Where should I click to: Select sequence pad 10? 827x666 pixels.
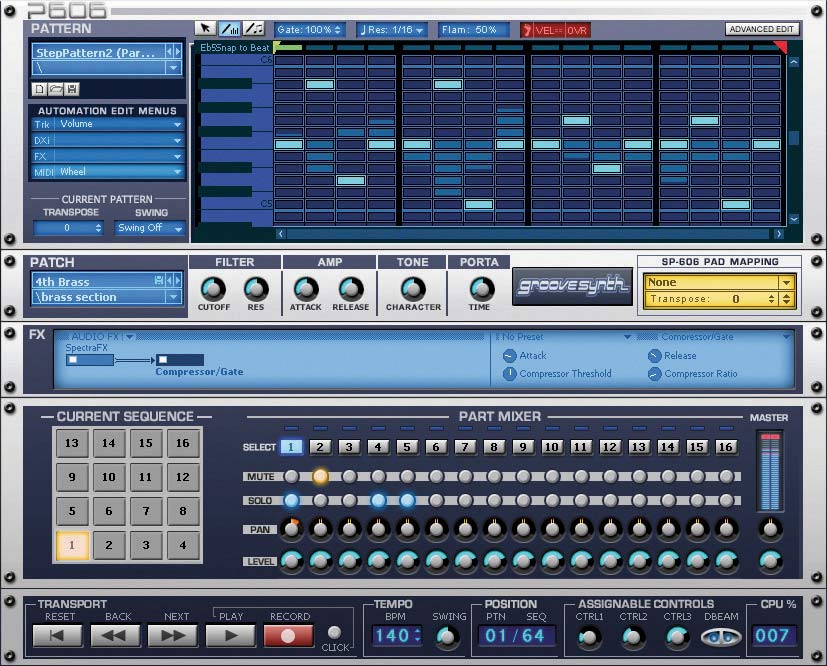109,477
